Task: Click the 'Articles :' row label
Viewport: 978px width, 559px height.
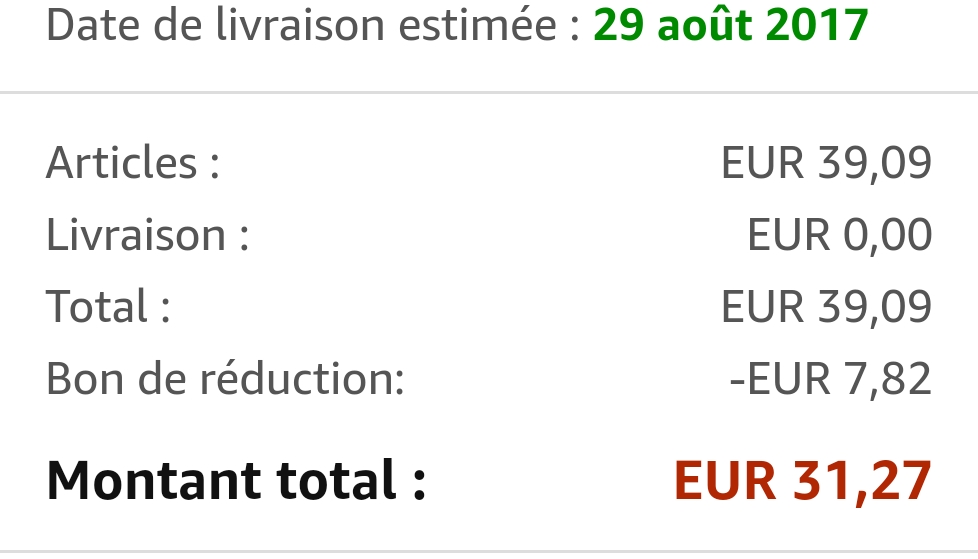Action: (133, 163)
